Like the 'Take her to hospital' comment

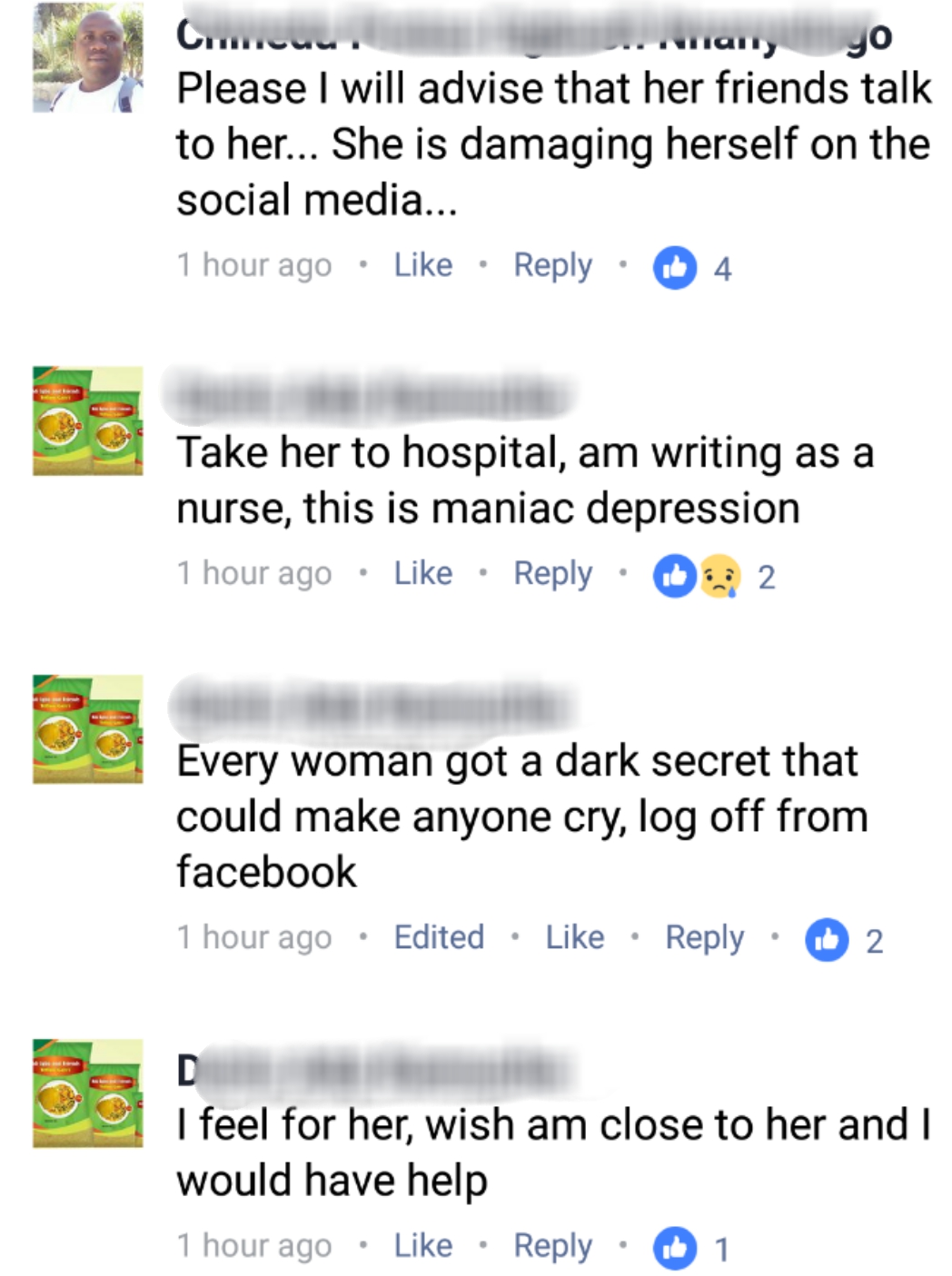point(423,573)
